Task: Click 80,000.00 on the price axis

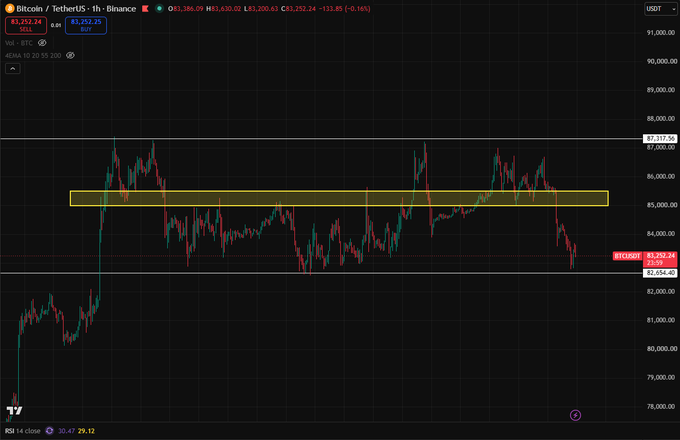Action: (660, 349)
